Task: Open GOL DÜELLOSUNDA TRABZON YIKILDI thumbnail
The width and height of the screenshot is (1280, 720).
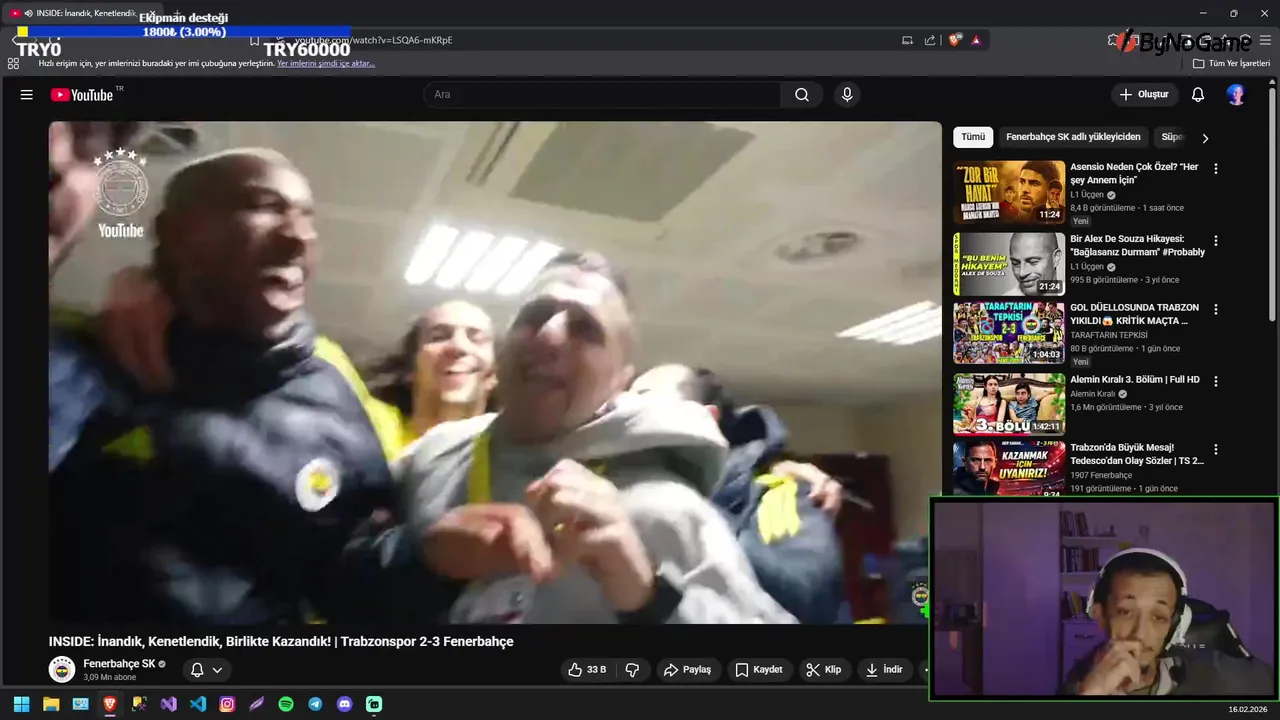Action: coord(1009,333)
